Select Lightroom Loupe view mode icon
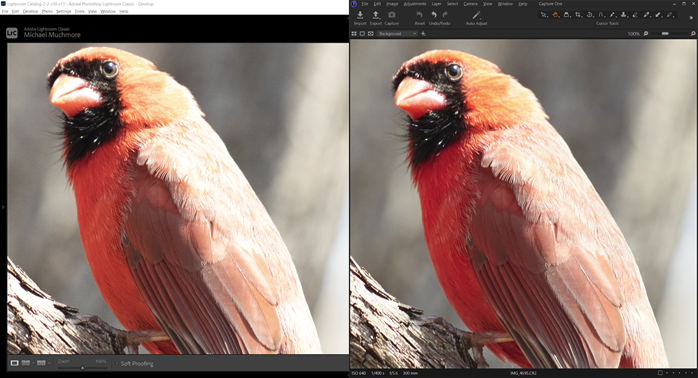The height and width of the screenshot is (378, 698). point(15,363)
